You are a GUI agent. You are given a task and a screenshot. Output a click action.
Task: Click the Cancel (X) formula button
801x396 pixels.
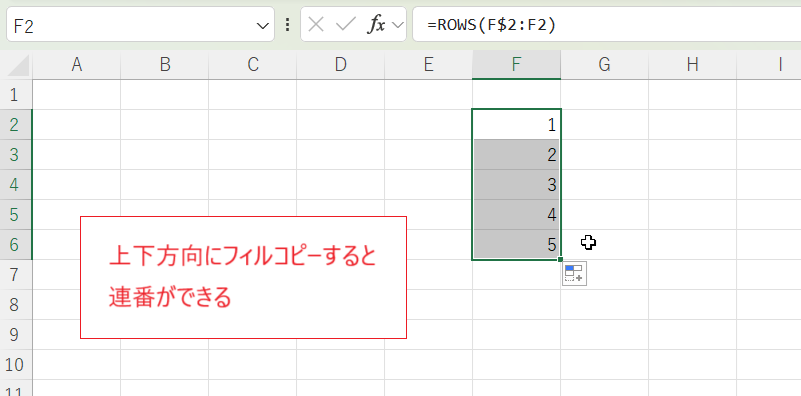(316, 25)
